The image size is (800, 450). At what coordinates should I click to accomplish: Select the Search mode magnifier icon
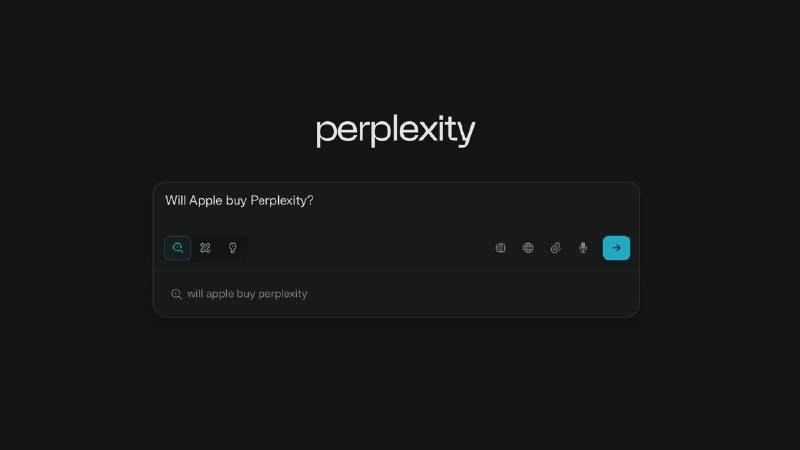178,248
